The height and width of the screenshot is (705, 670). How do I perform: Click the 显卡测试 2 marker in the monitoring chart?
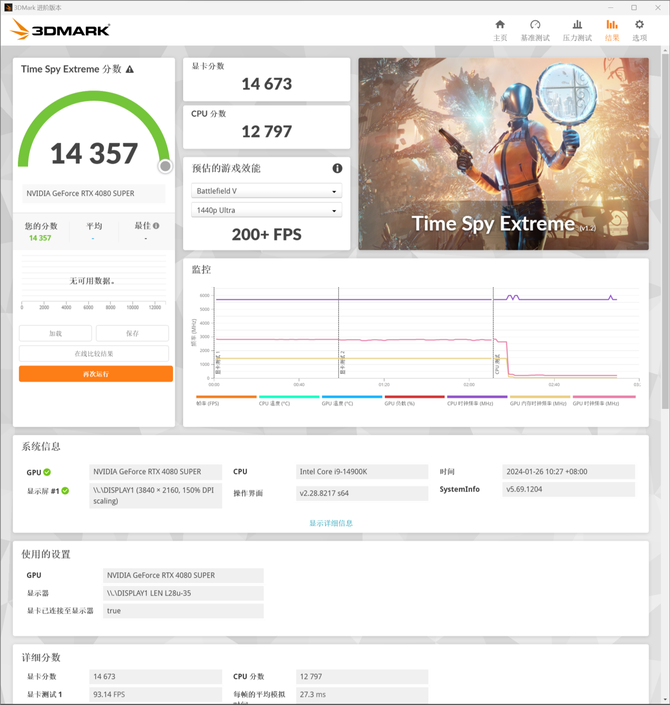click(343, 362)
